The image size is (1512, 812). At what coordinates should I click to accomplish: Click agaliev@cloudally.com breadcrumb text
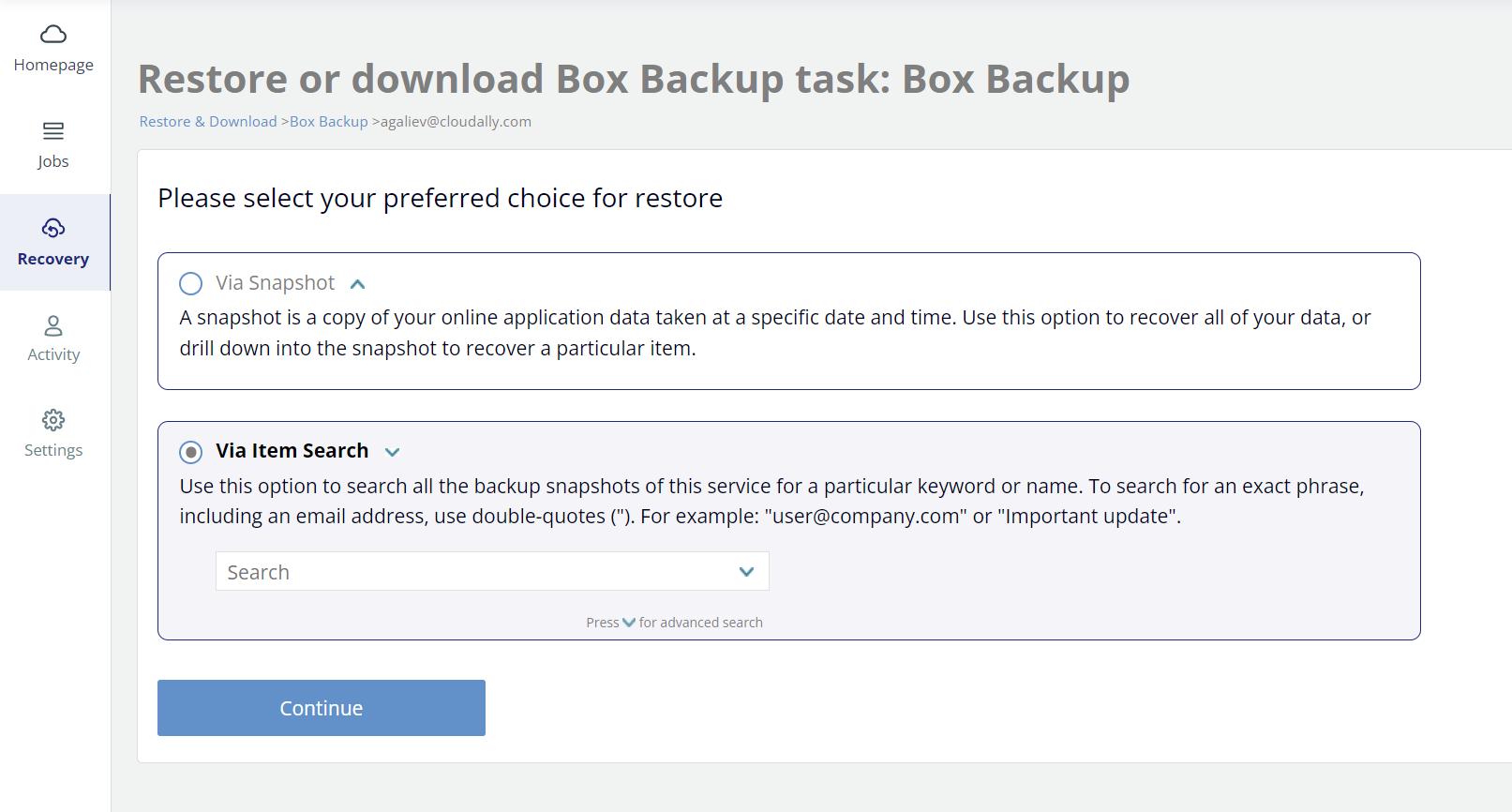pos(456,122)
